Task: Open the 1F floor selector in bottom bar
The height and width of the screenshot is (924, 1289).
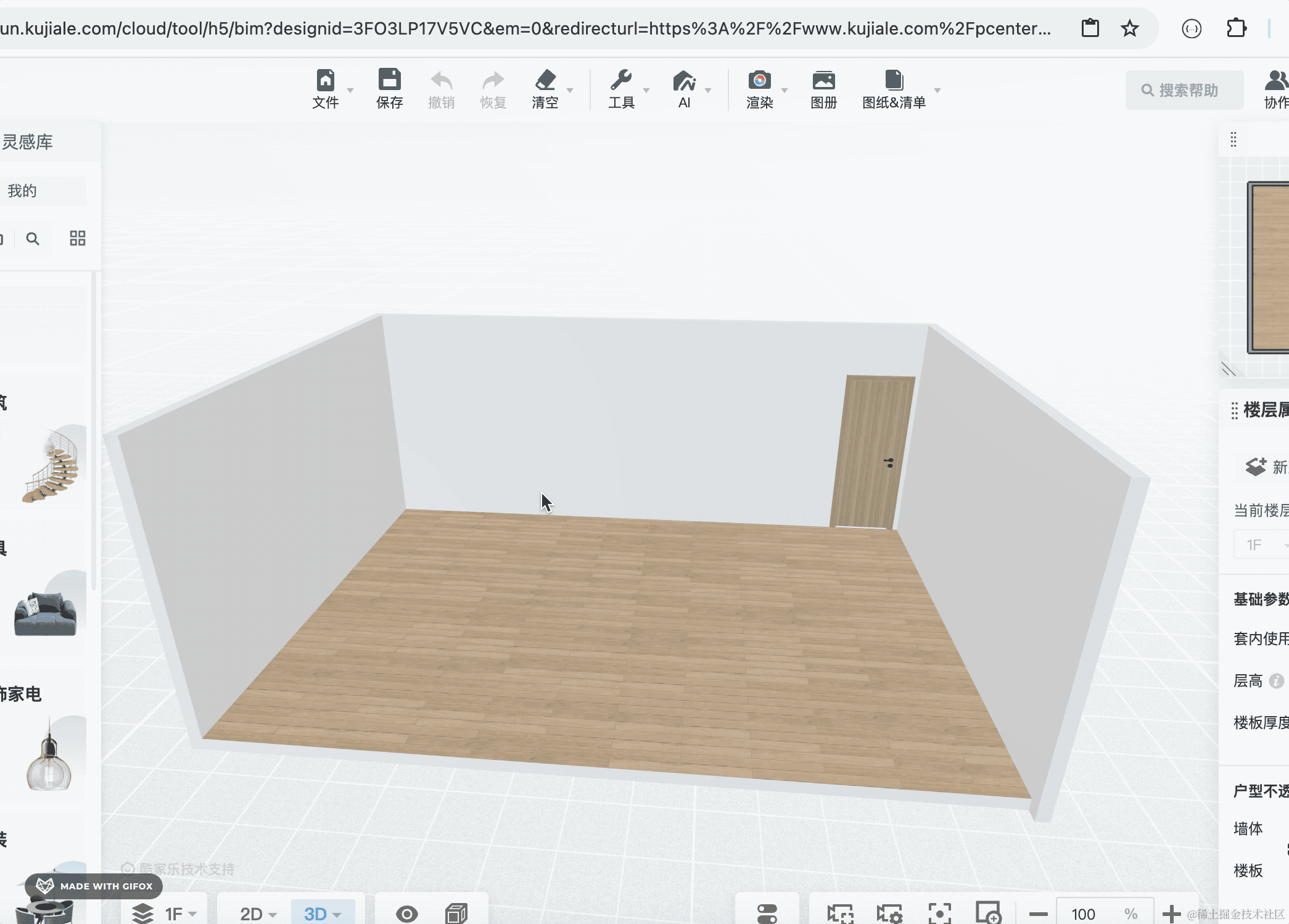Action: (165, 914)
